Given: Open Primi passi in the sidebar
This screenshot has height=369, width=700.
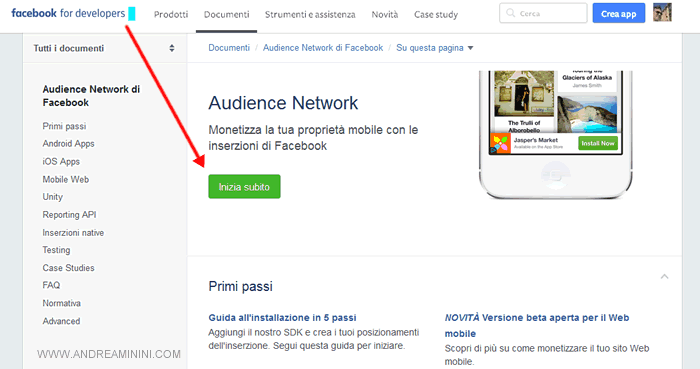Looking at the screenshot, I should point(64,126).
